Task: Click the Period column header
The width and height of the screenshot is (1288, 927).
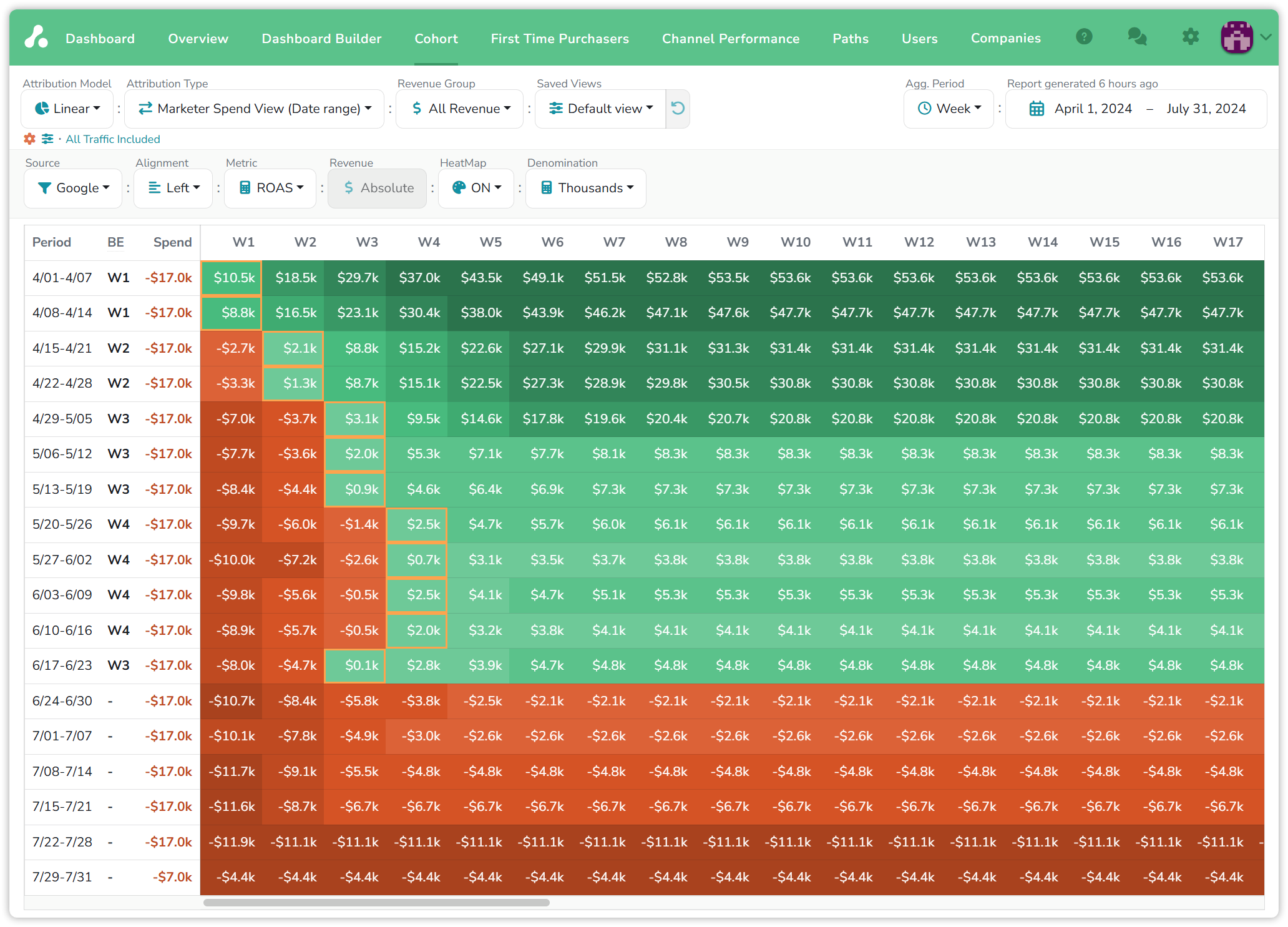Action: coord(52,242)
